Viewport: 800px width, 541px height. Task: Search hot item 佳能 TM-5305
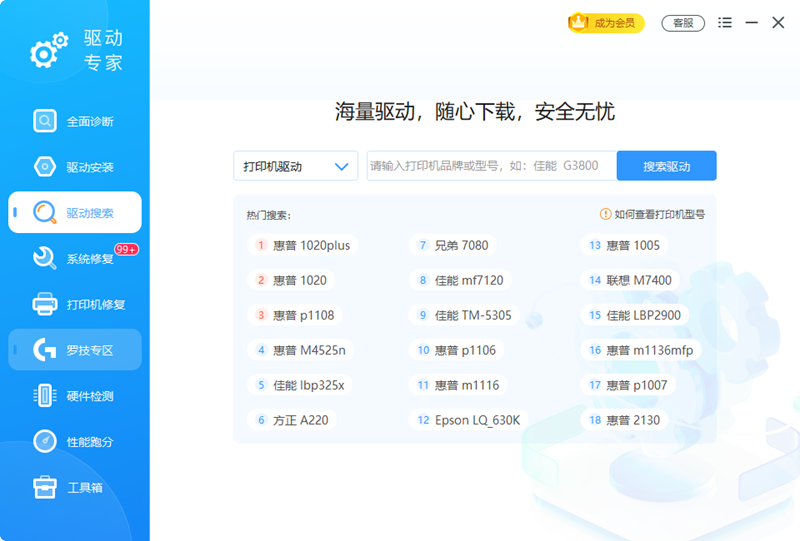(464, 315)
